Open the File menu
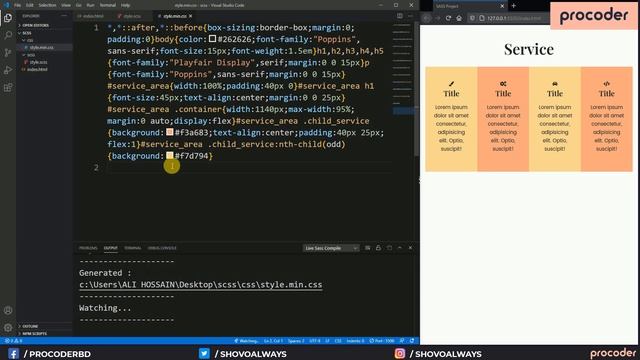Image resolution: width=640 pixels, height=360 pixels. 18,5
